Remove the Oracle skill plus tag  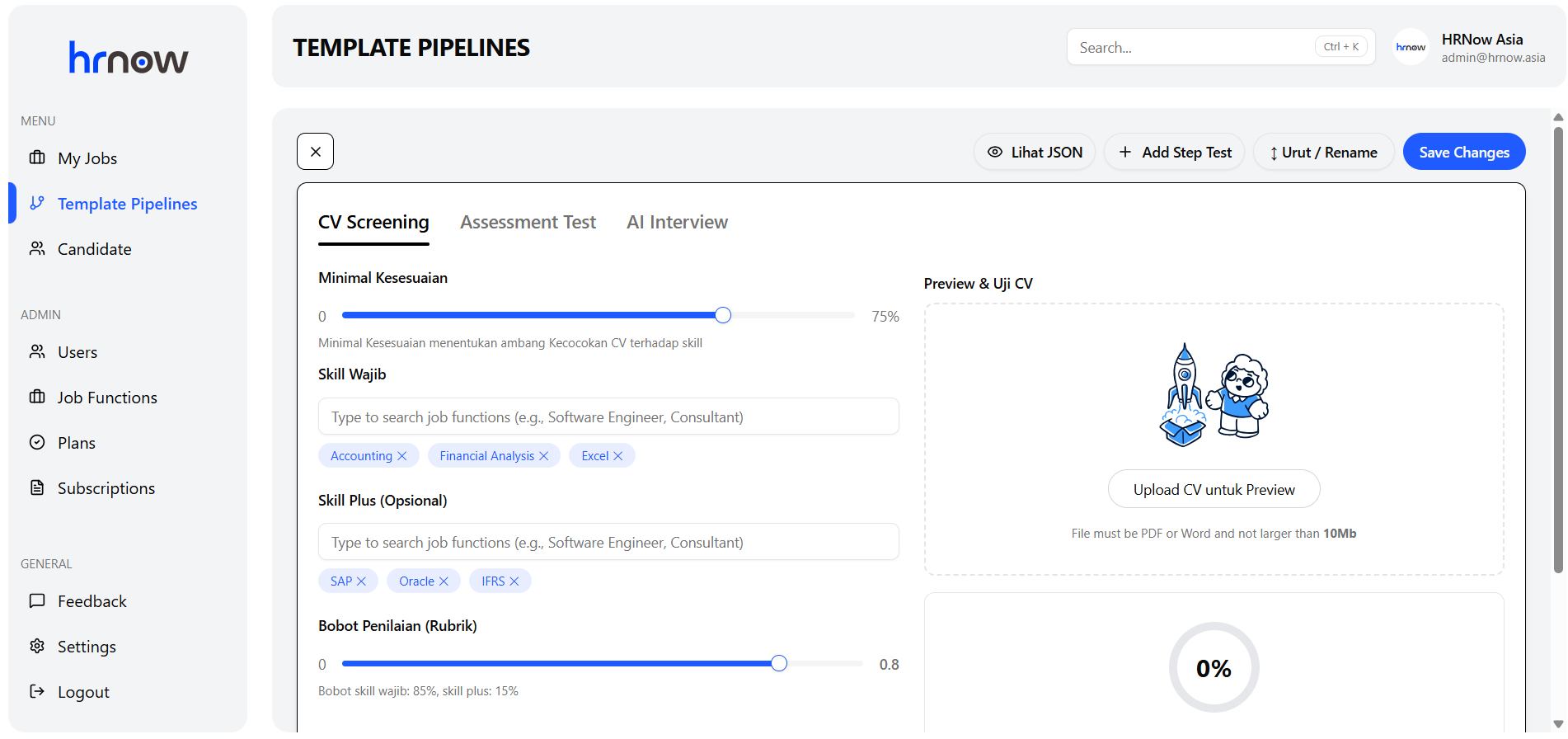pos(444,581)
